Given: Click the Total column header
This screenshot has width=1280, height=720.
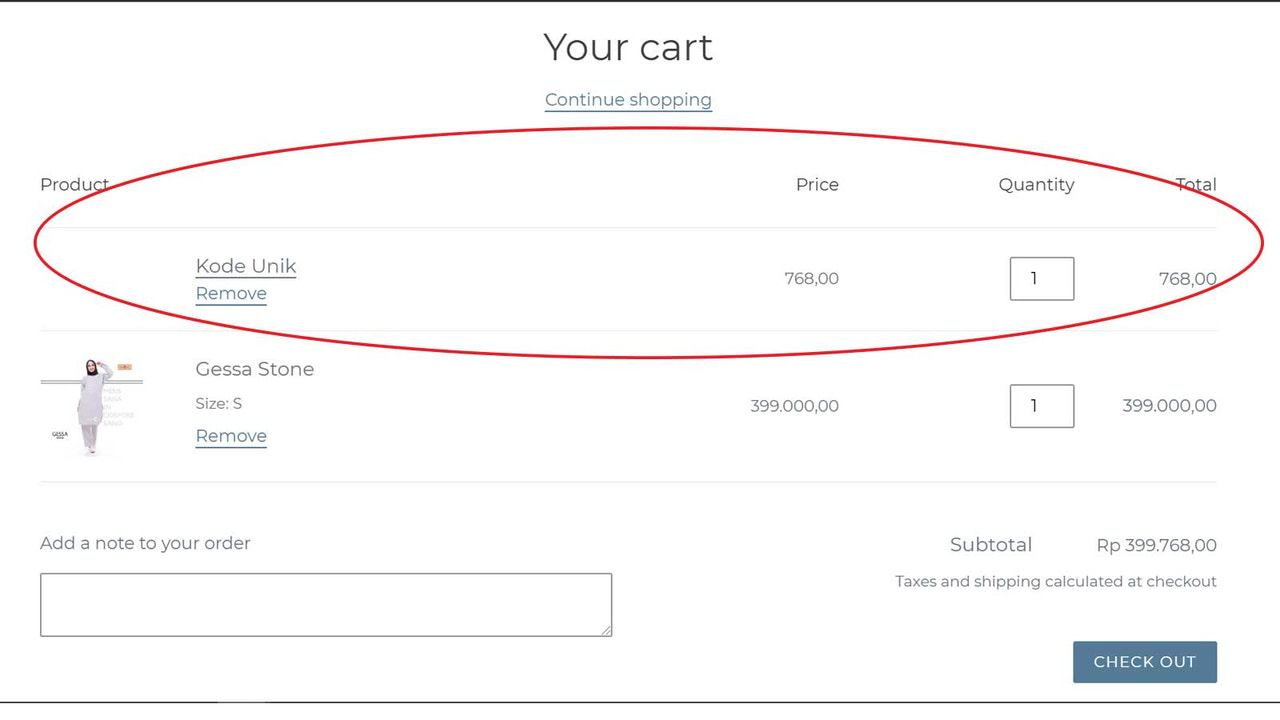Looking at the screenshot, I should tap(1196, 184).
